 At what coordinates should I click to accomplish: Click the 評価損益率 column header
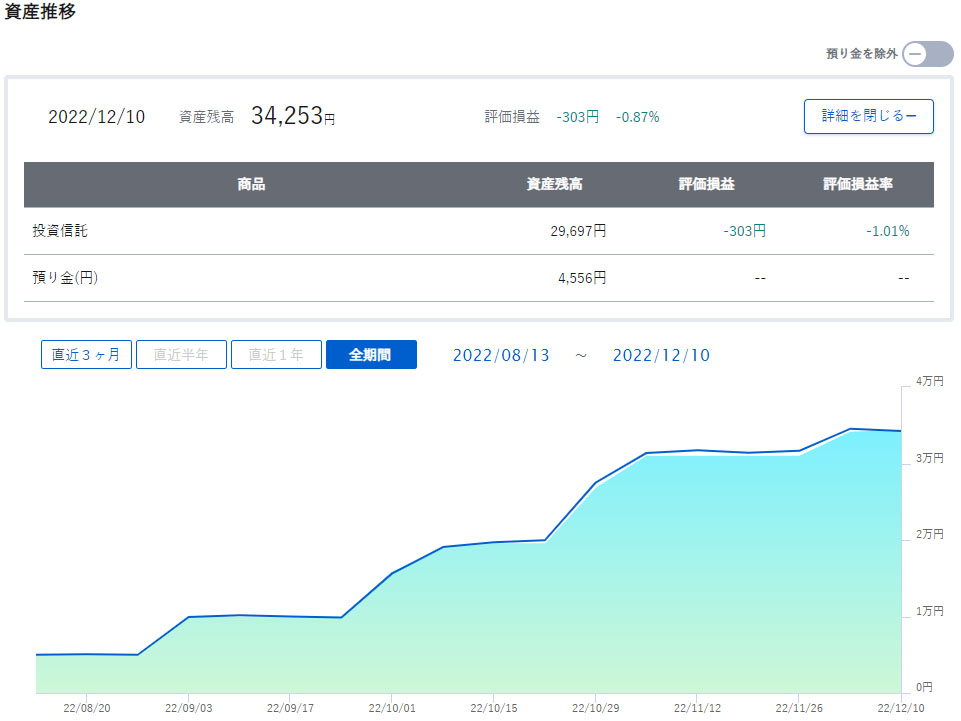(858, 185)
